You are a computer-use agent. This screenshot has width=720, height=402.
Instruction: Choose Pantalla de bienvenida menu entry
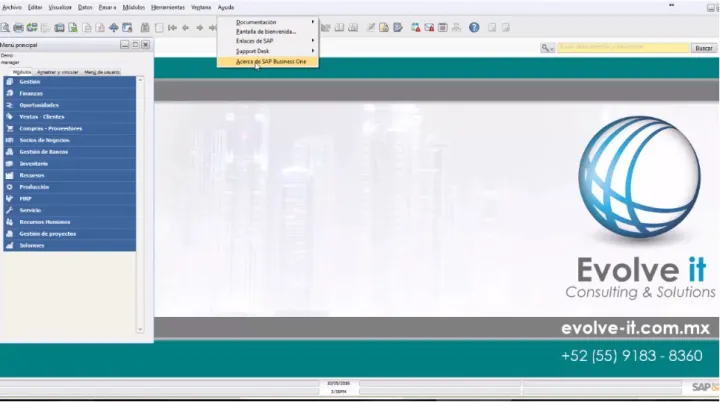pos(266,31)
